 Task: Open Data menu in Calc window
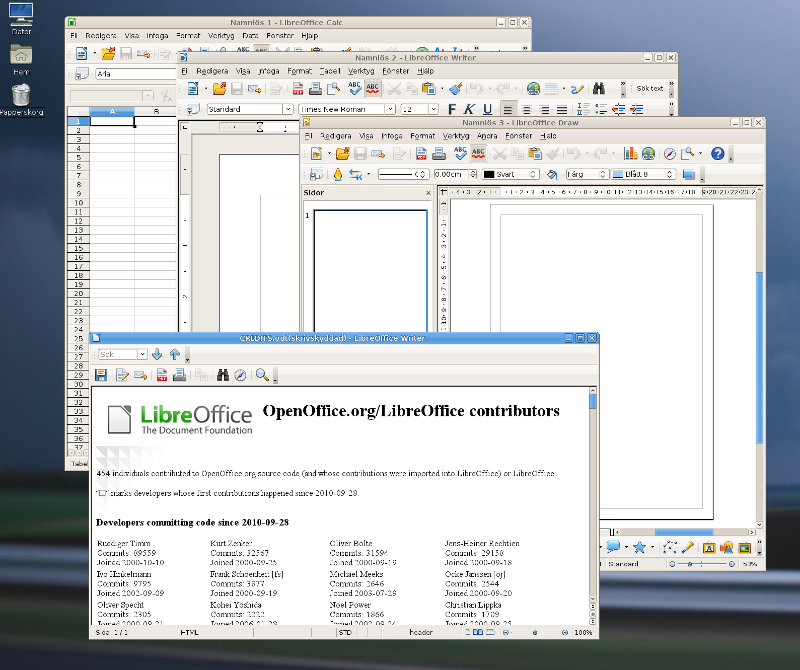(250, 36)
